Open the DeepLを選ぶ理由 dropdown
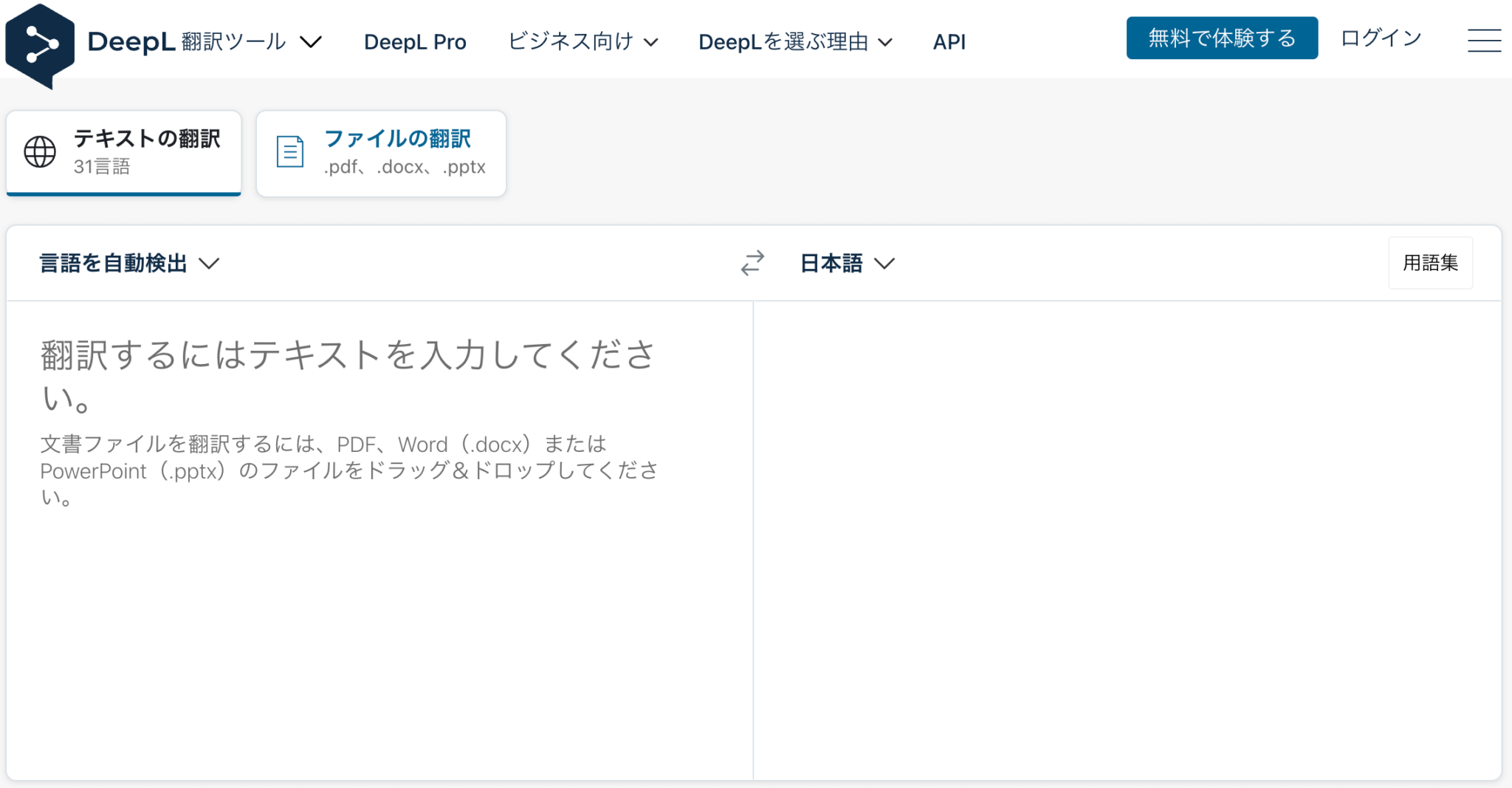 795,42
